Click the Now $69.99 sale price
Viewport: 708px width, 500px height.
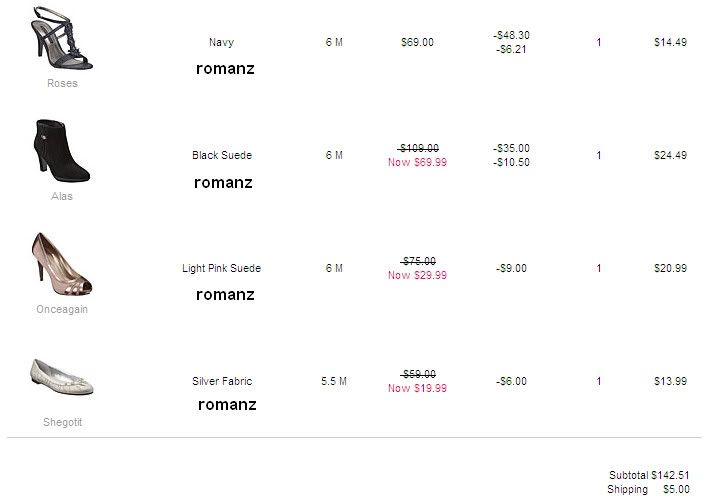click(417, 162)
